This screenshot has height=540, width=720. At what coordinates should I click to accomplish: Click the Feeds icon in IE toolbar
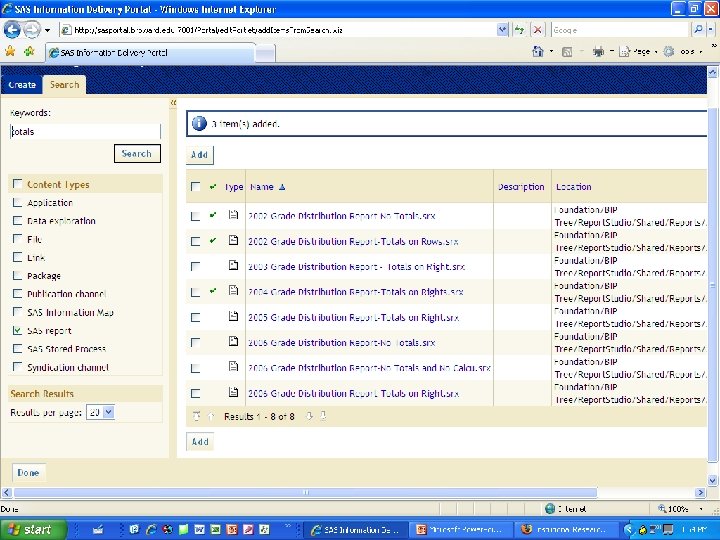tap(567, 52)
